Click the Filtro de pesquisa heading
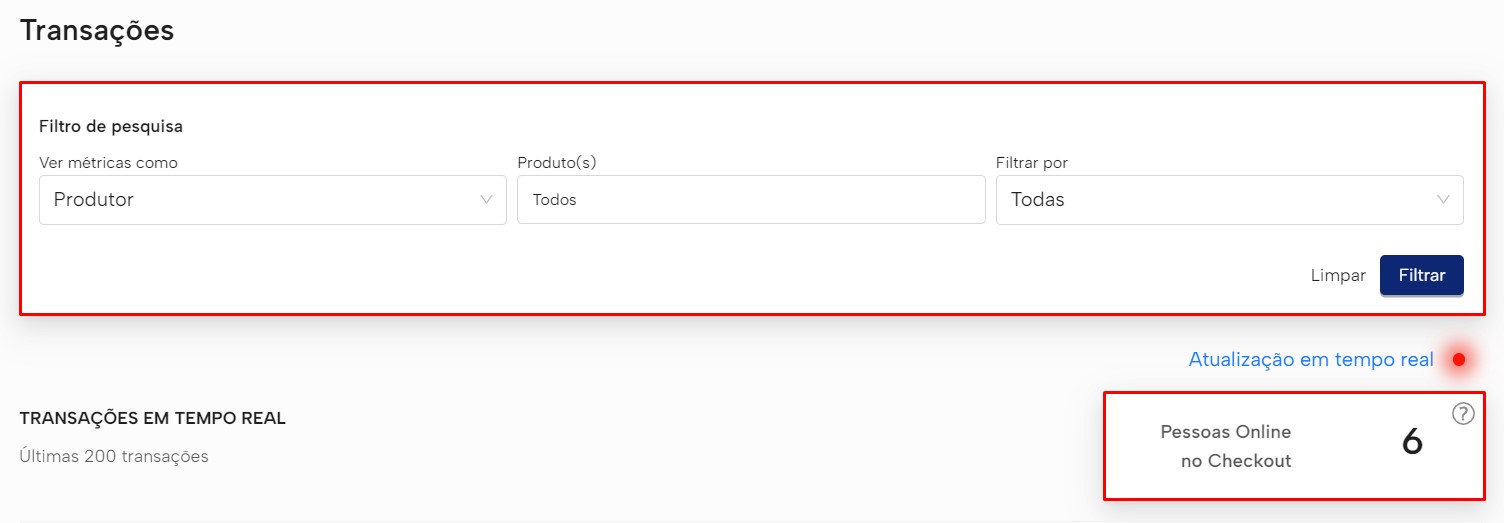 click(111, 127)
